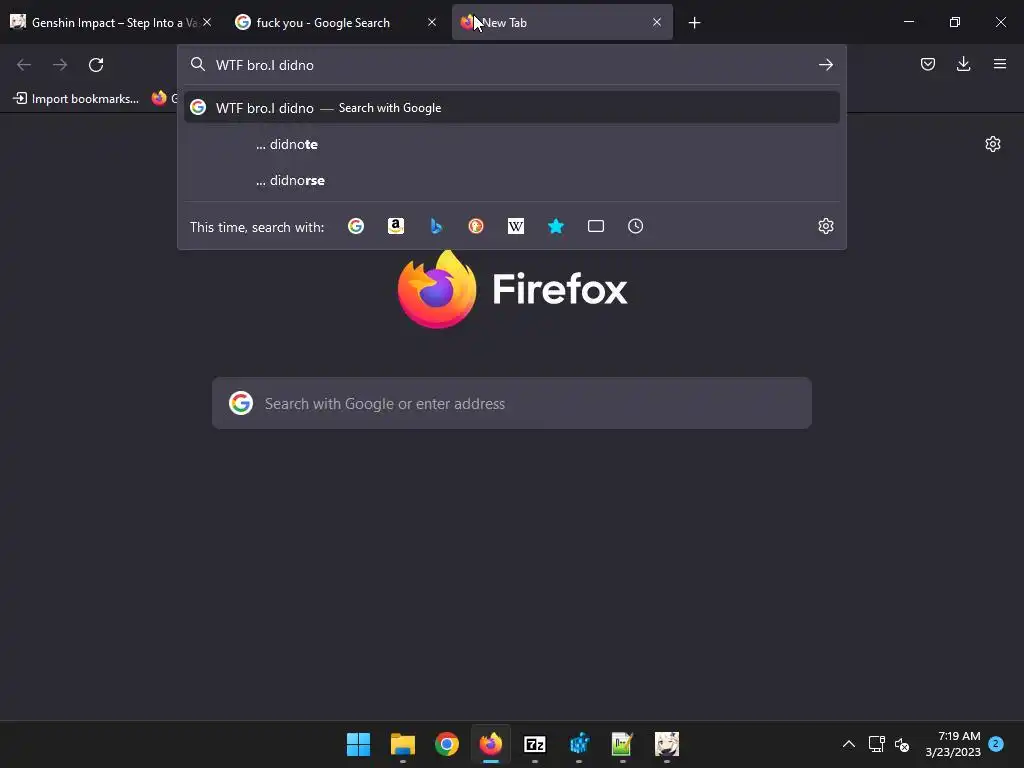Close the Genshin Impact tab
The image size is (1024, 768).
pos(207,22)
